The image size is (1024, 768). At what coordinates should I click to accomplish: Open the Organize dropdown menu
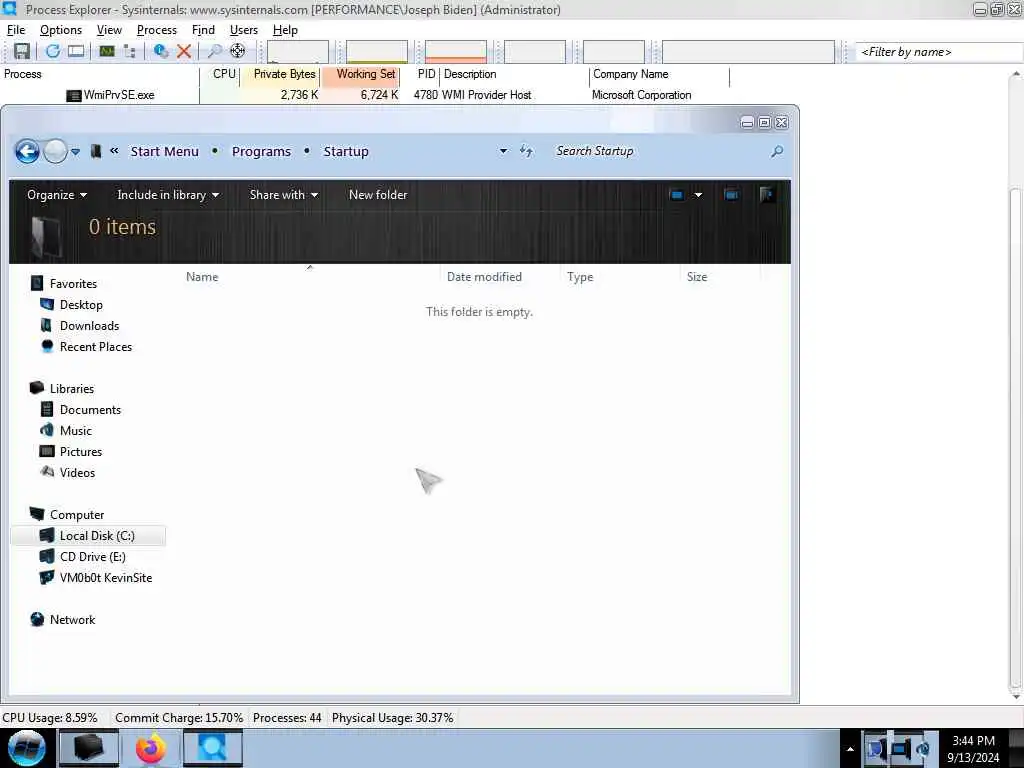pyautogui.click(x=57, y=195)
